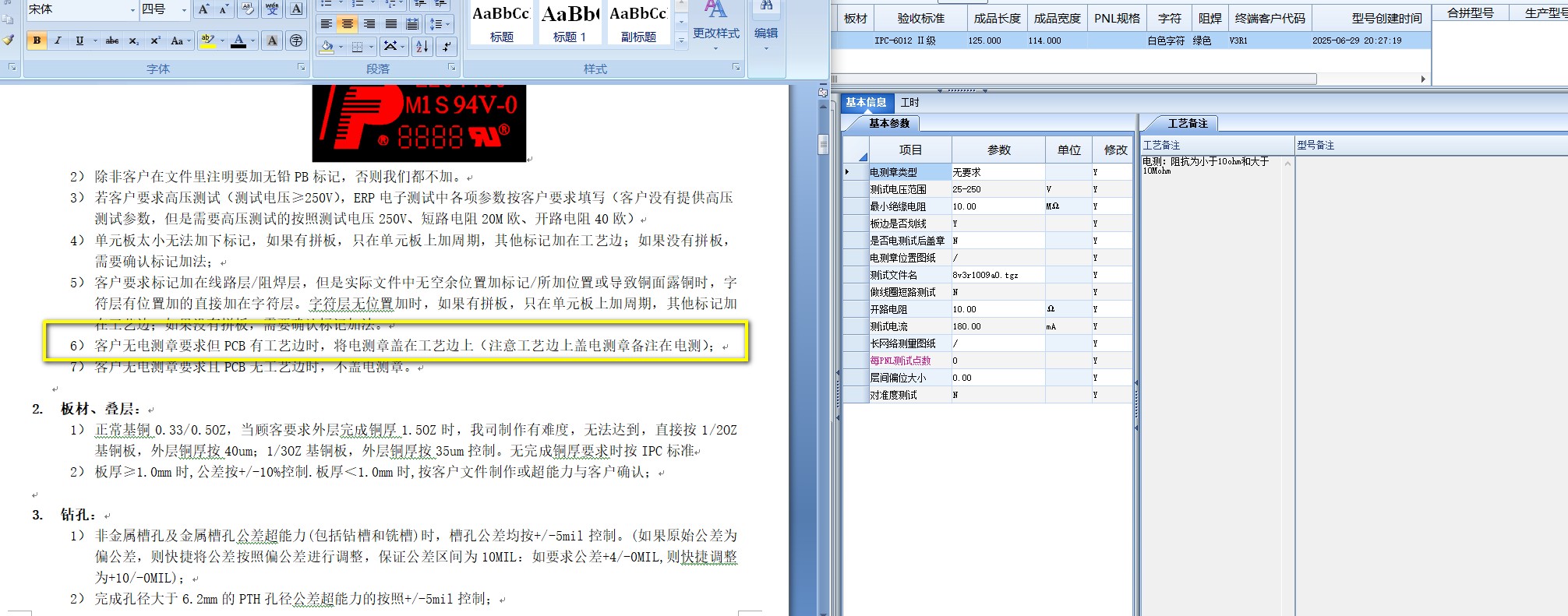Select center alignment

point(348,24)
